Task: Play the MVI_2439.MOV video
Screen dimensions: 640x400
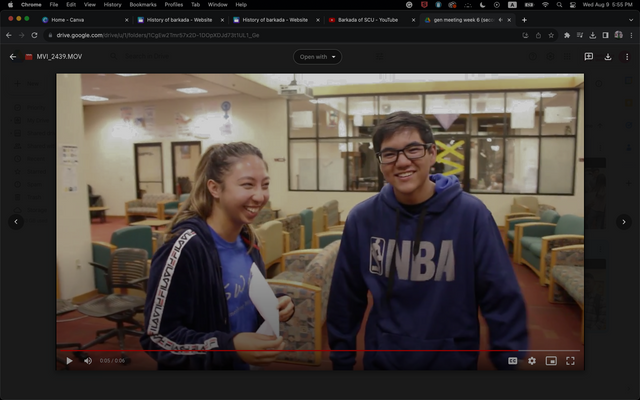Action: [69, 360]
